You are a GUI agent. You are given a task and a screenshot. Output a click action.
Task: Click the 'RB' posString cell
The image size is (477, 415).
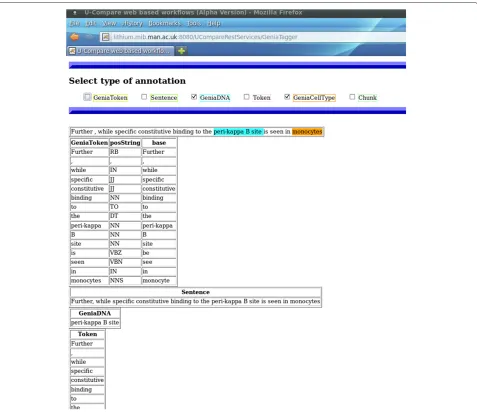click(125, 152)
